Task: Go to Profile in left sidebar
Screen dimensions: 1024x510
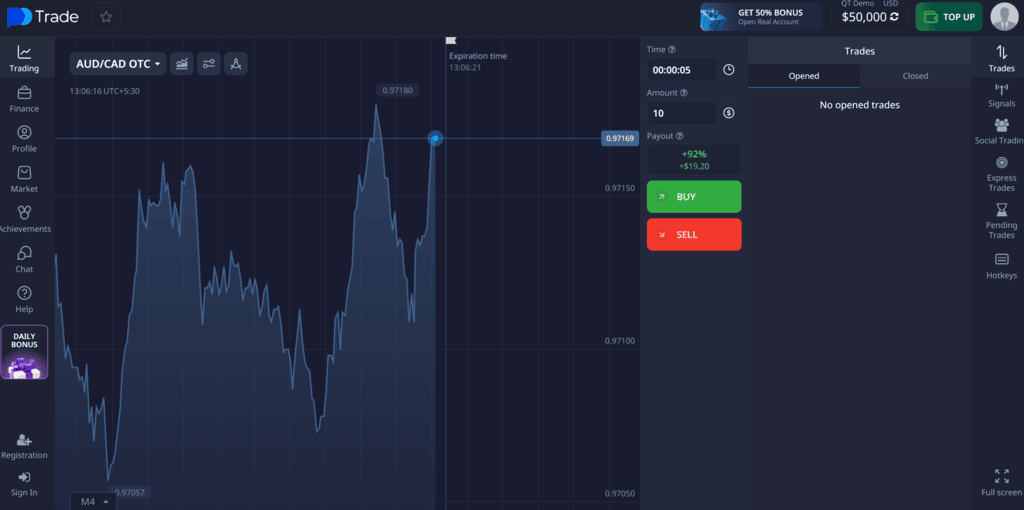Action: coord(24,139)
